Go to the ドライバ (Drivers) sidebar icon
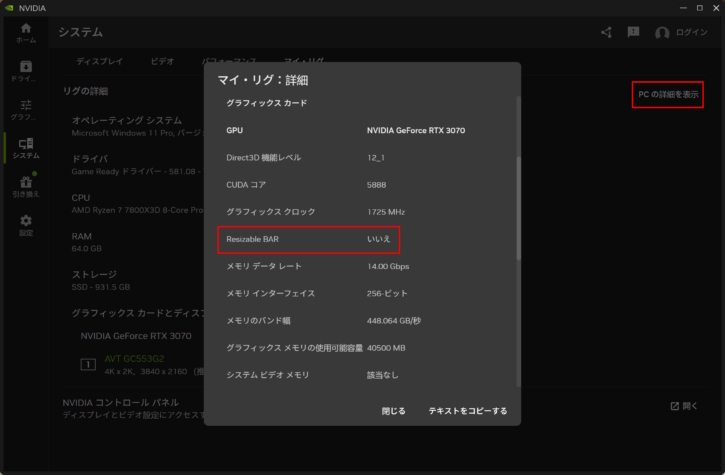The height and width of the screenshot is (475, 725). 25,71
